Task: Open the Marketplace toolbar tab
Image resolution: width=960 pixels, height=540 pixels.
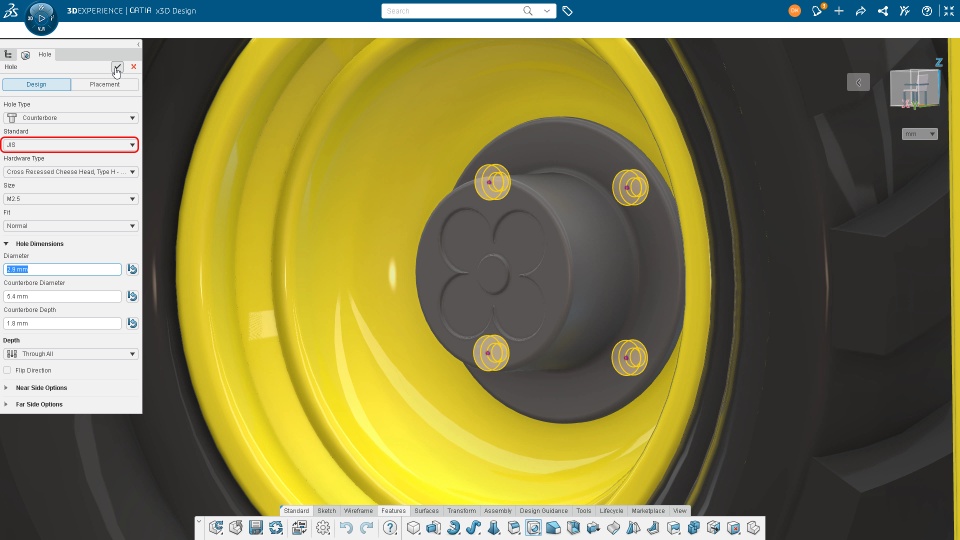Action: pyautogui.click(x=648, y=511)
